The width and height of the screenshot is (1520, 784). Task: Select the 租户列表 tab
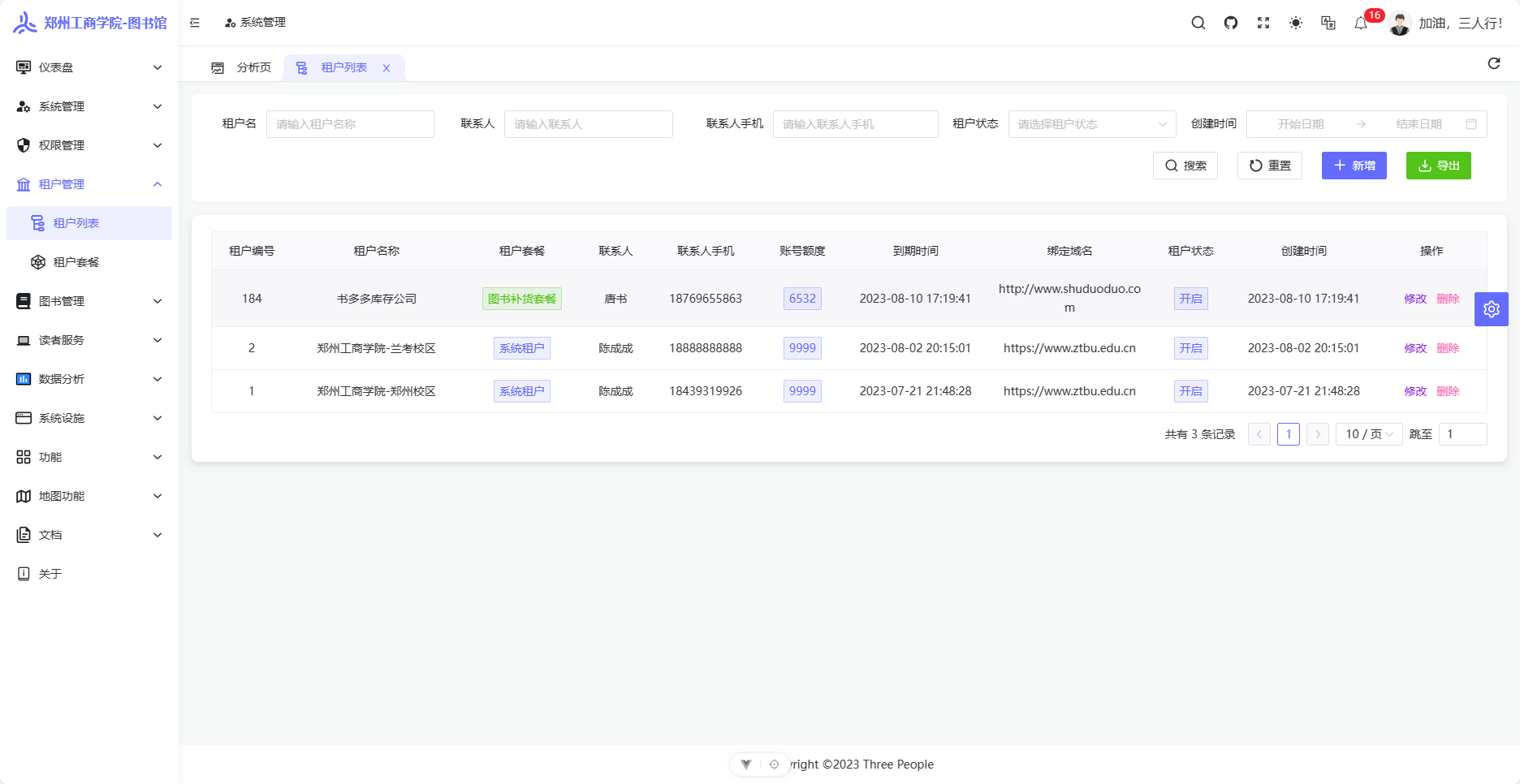pyautogui.click(x=344, y=68)
